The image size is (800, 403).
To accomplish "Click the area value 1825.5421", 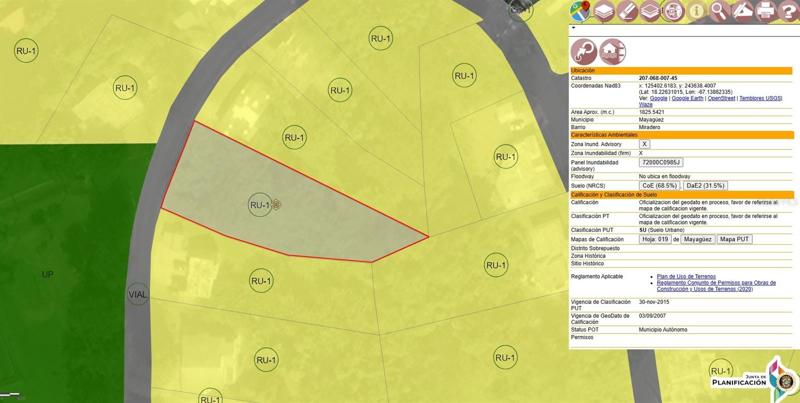I will pos(652,111).
